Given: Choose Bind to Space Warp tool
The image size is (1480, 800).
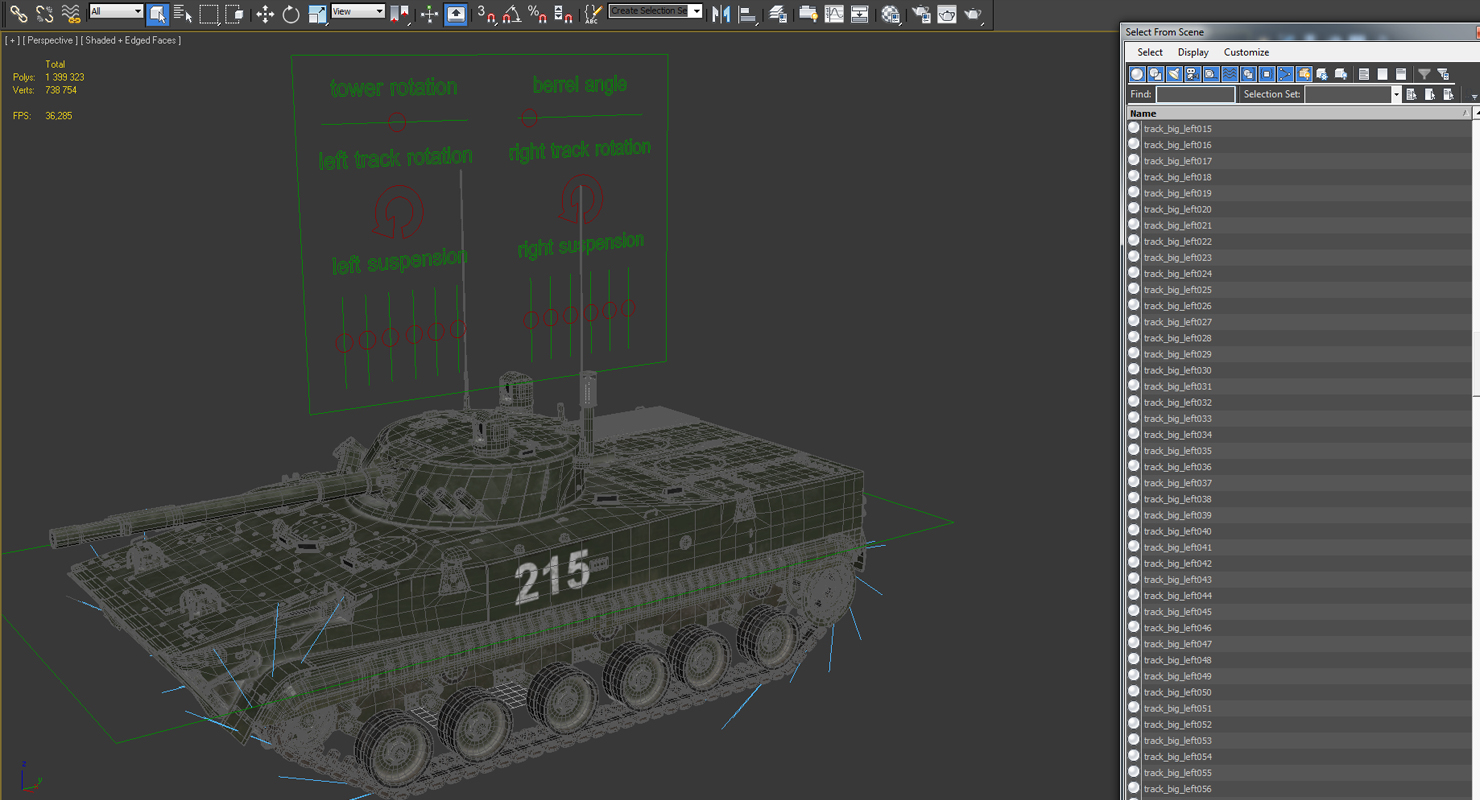Looking at the screenshot, I should 70,14.
